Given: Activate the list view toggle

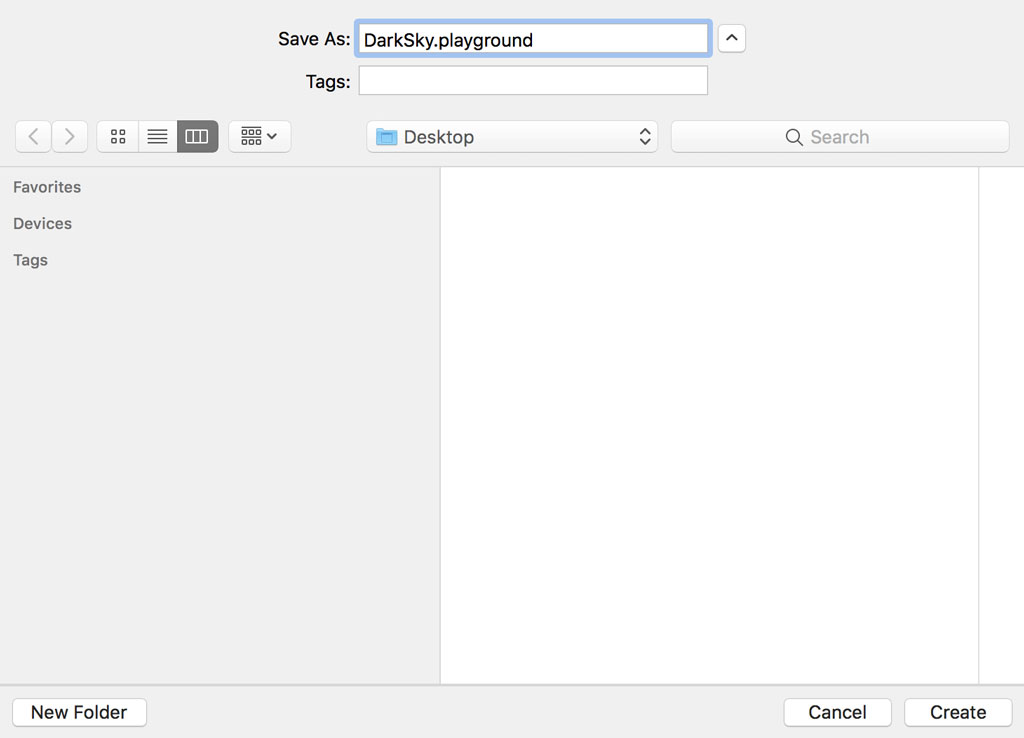Looking at the screenshot, I should click(x=157, y=136).
